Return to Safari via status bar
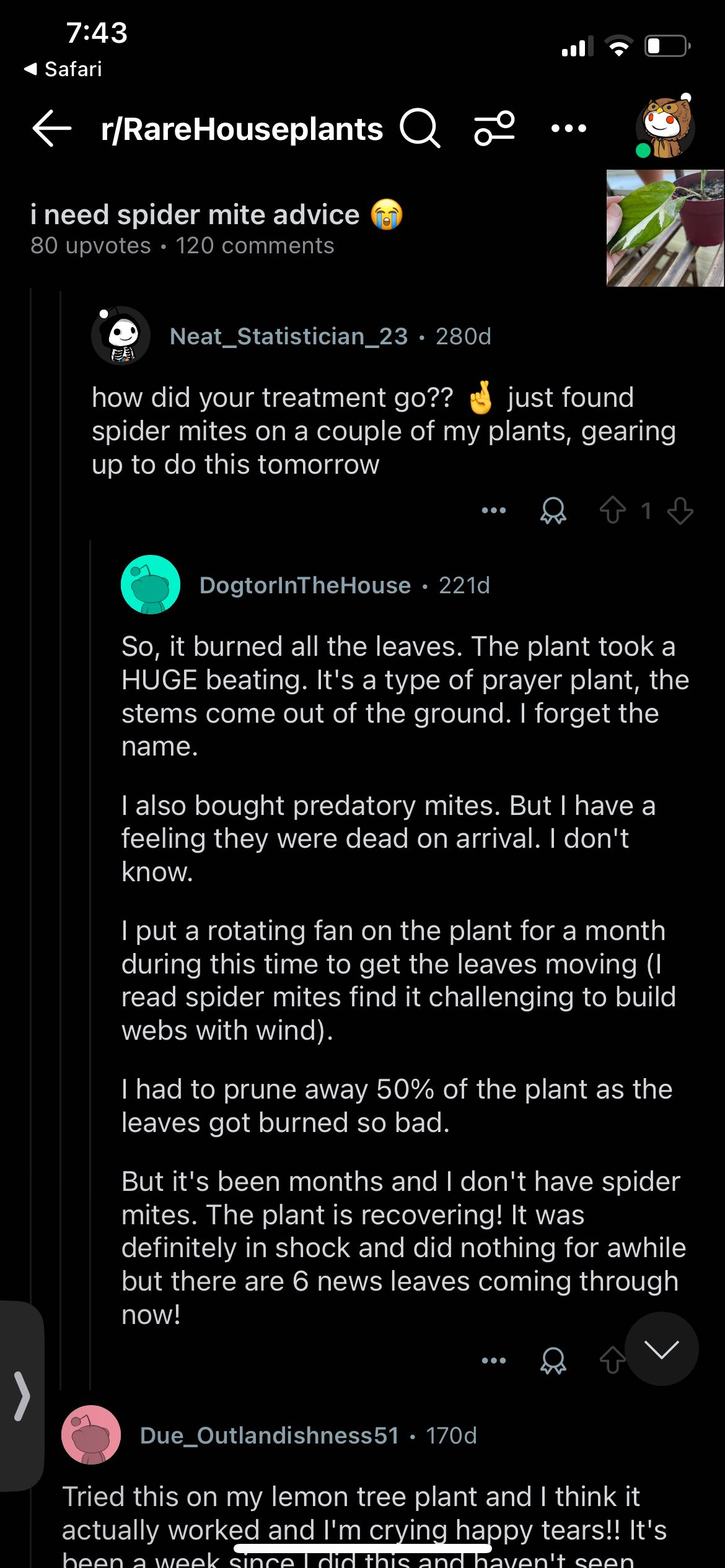 point(63,69)
